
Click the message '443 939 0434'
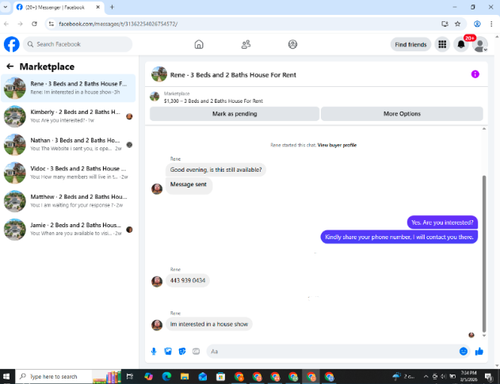click(188, 280)
